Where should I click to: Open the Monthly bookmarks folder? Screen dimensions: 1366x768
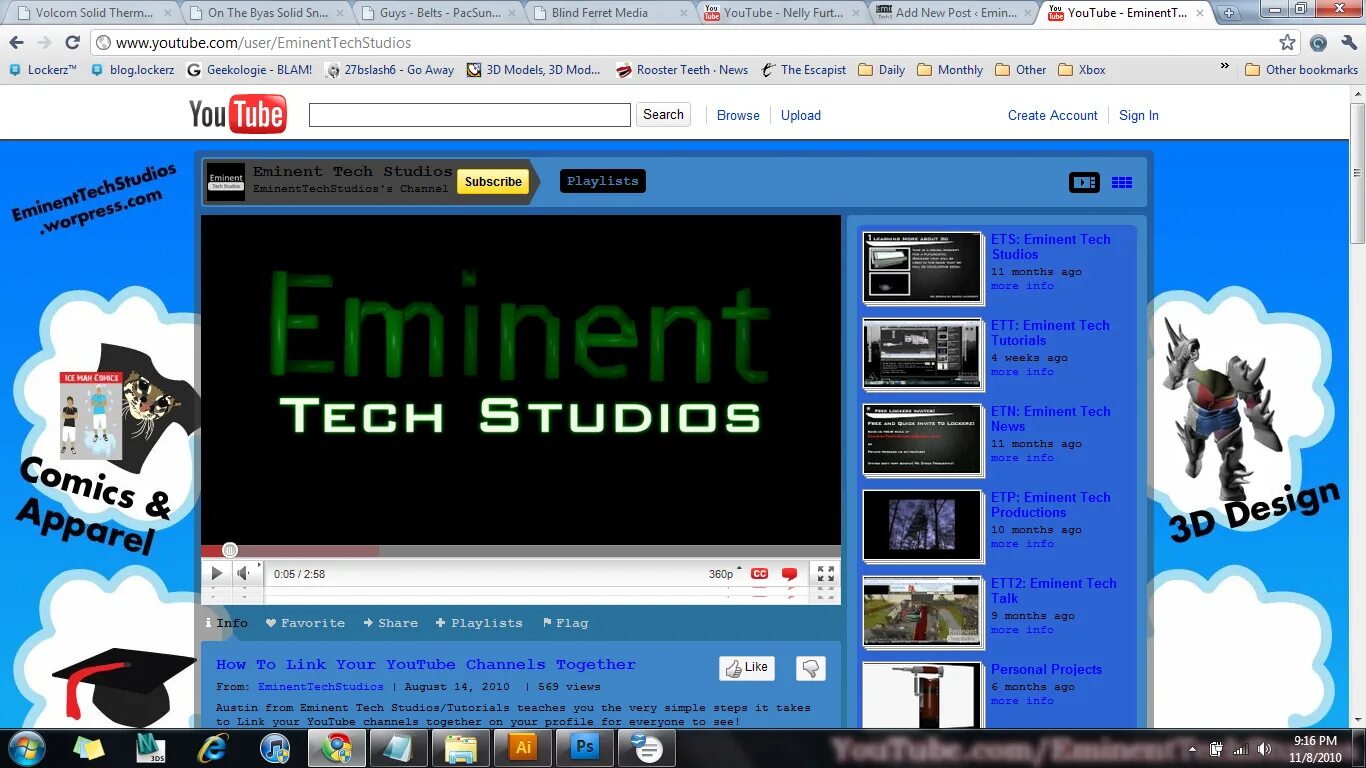coord(950,70)
